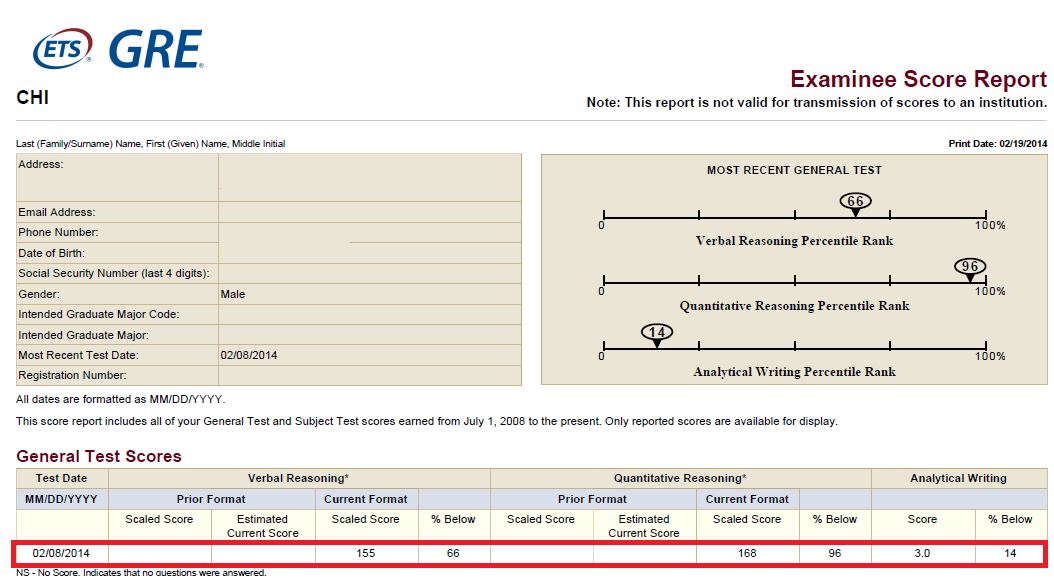
Task: Click the Quantitative % Below value 96
Action: 834,554
